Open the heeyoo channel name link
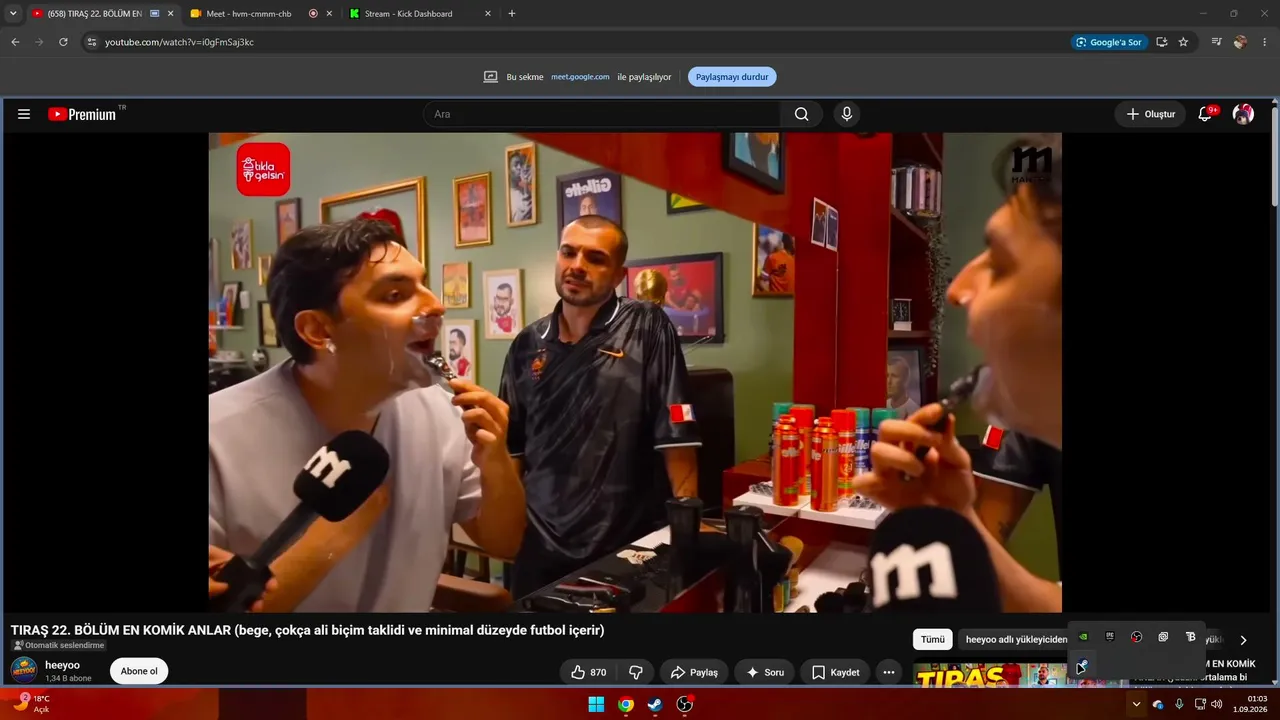 pos(62,665)
